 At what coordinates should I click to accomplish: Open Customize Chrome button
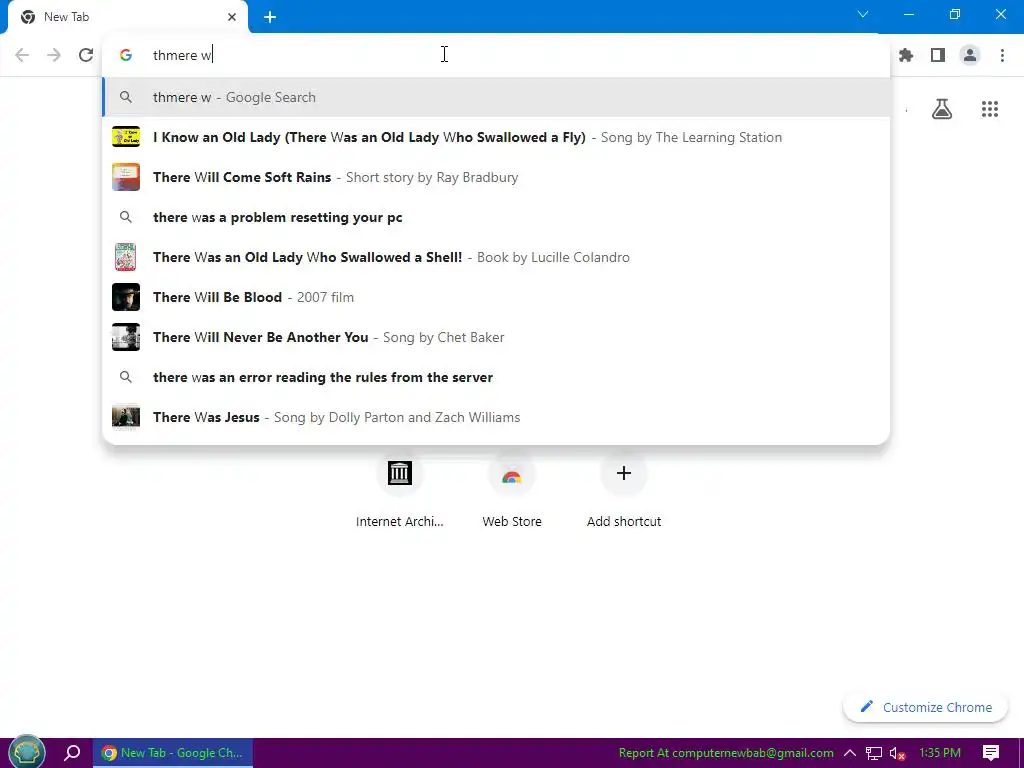click(925, 707)
